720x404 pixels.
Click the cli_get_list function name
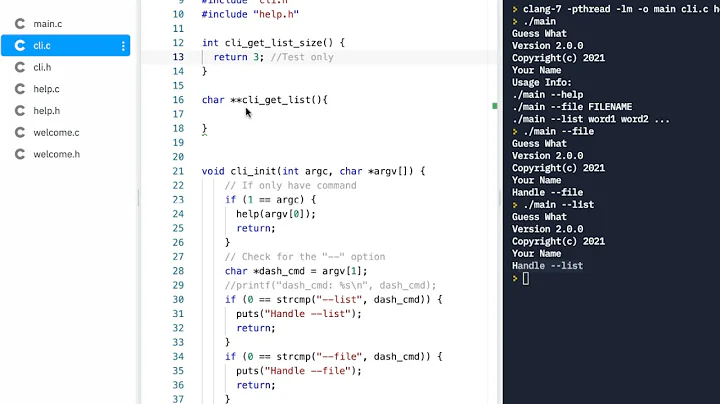[276, 100]
